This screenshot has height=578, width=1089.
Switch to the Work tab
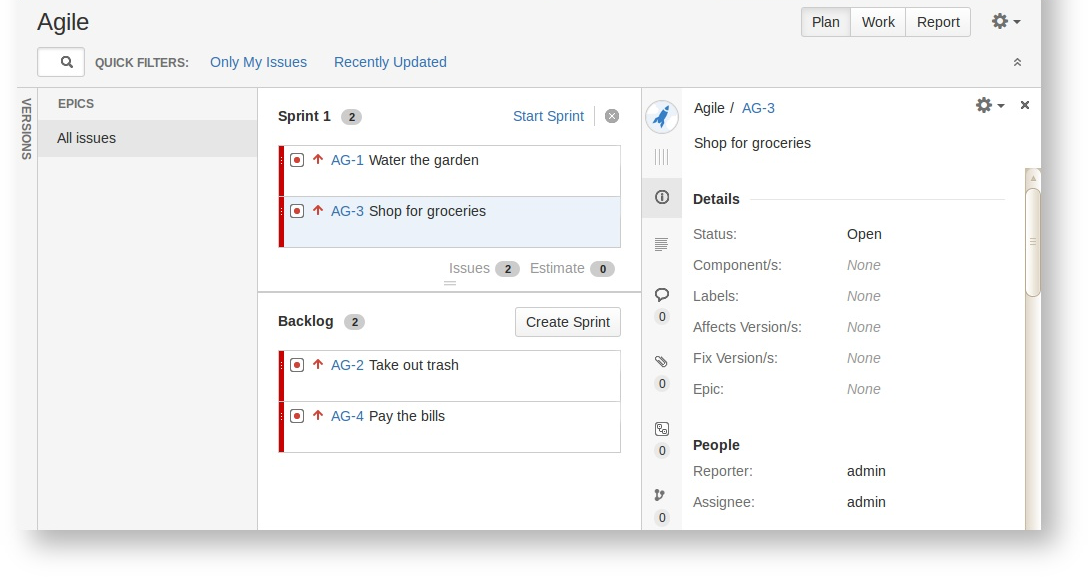pos(878,22)
